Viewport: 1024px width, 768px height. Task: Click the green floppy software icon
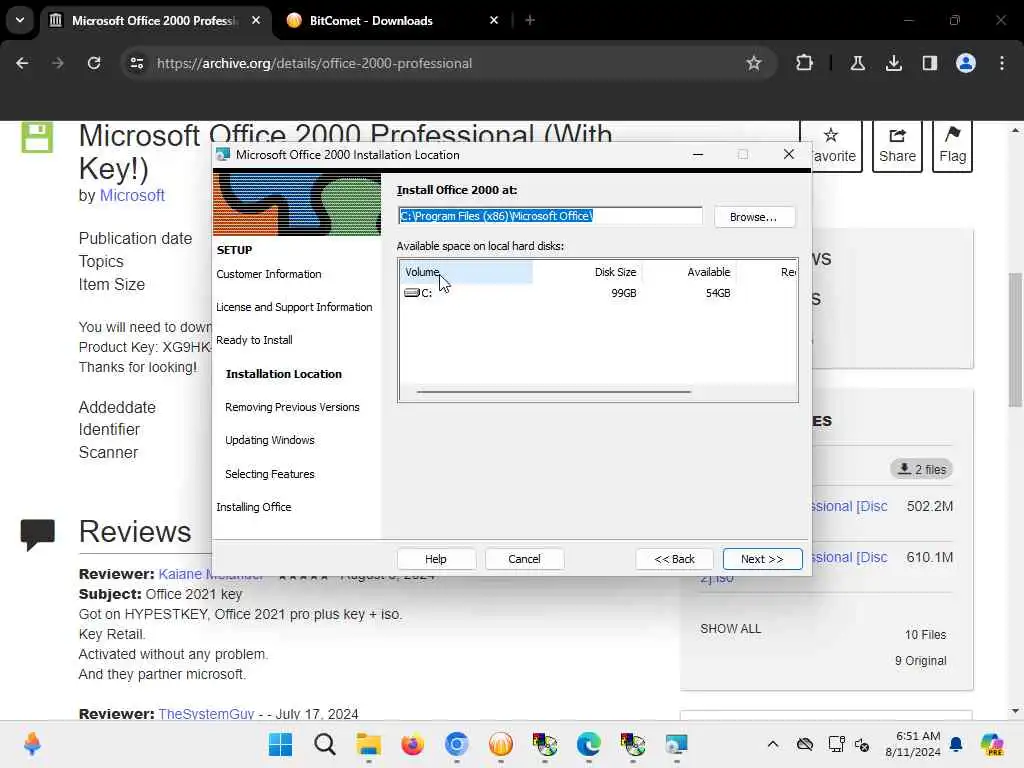37,138
